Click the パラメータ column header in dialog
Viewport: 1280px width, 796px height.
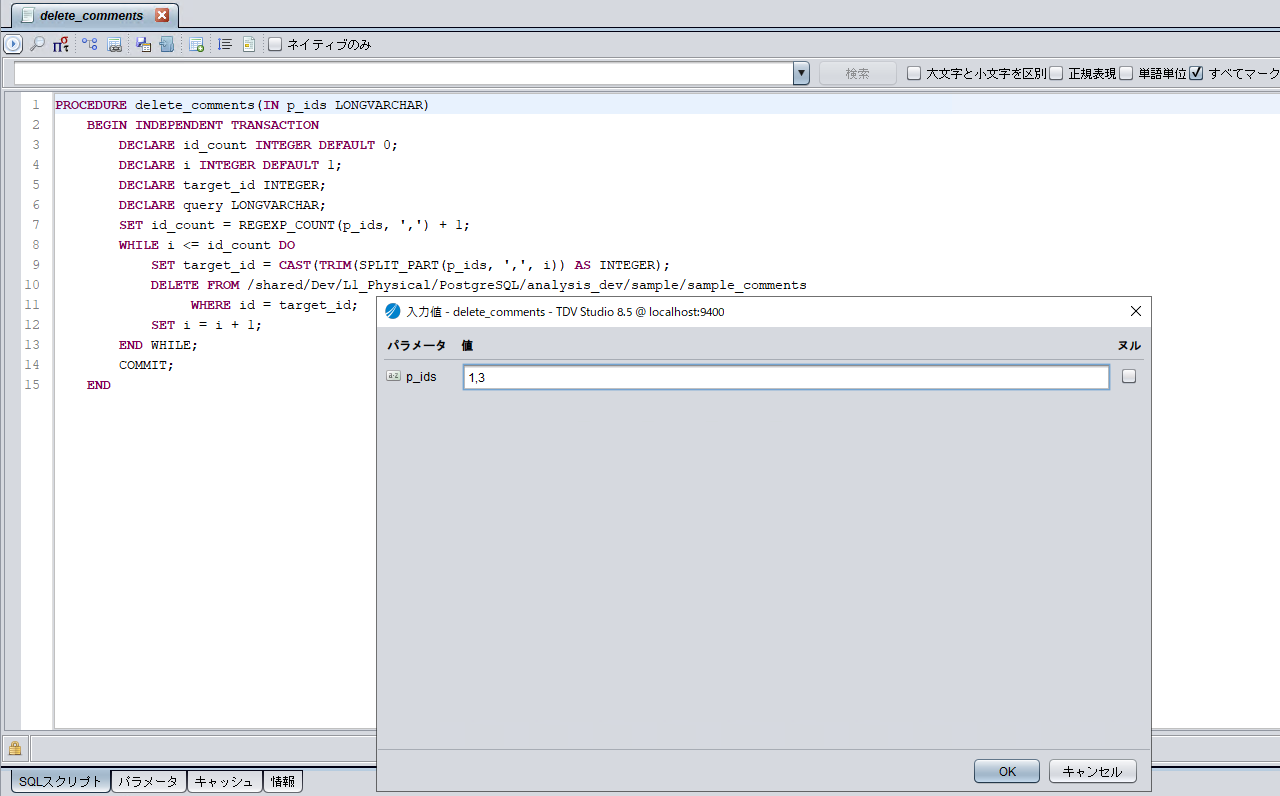tap(416, 345)
